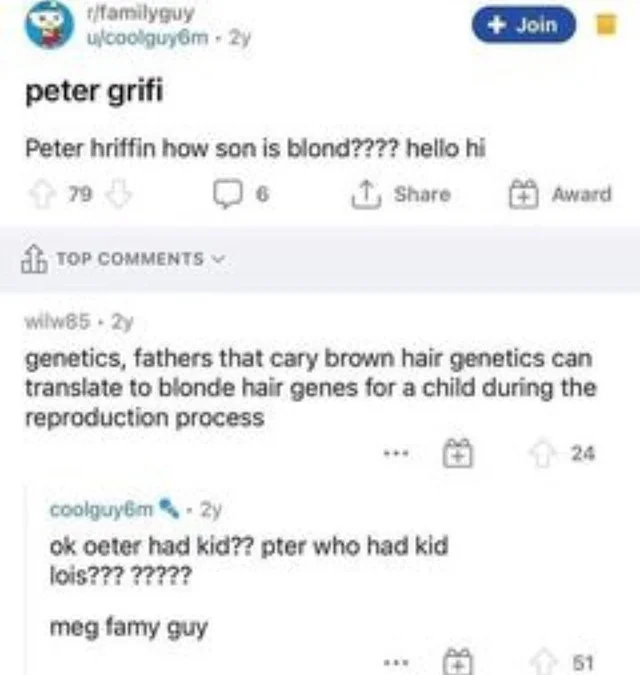Open coolguy6m's name on the reply comment
This screenshot has height=675, width=640.
pos(102,509)
